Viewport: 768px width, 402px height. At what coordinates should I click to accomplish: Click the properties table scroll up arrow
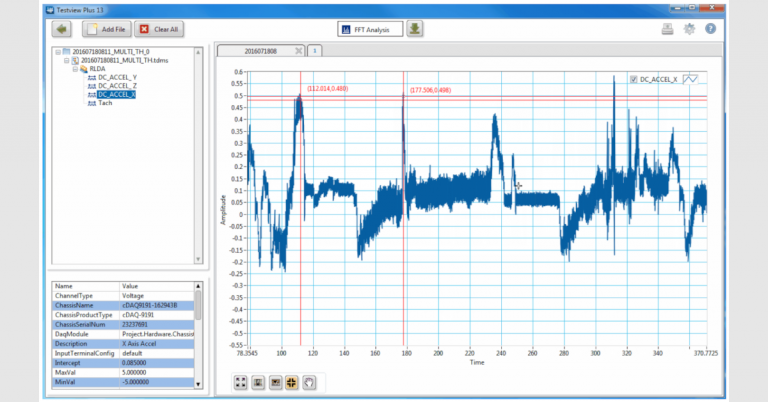[x=198, y=286]
